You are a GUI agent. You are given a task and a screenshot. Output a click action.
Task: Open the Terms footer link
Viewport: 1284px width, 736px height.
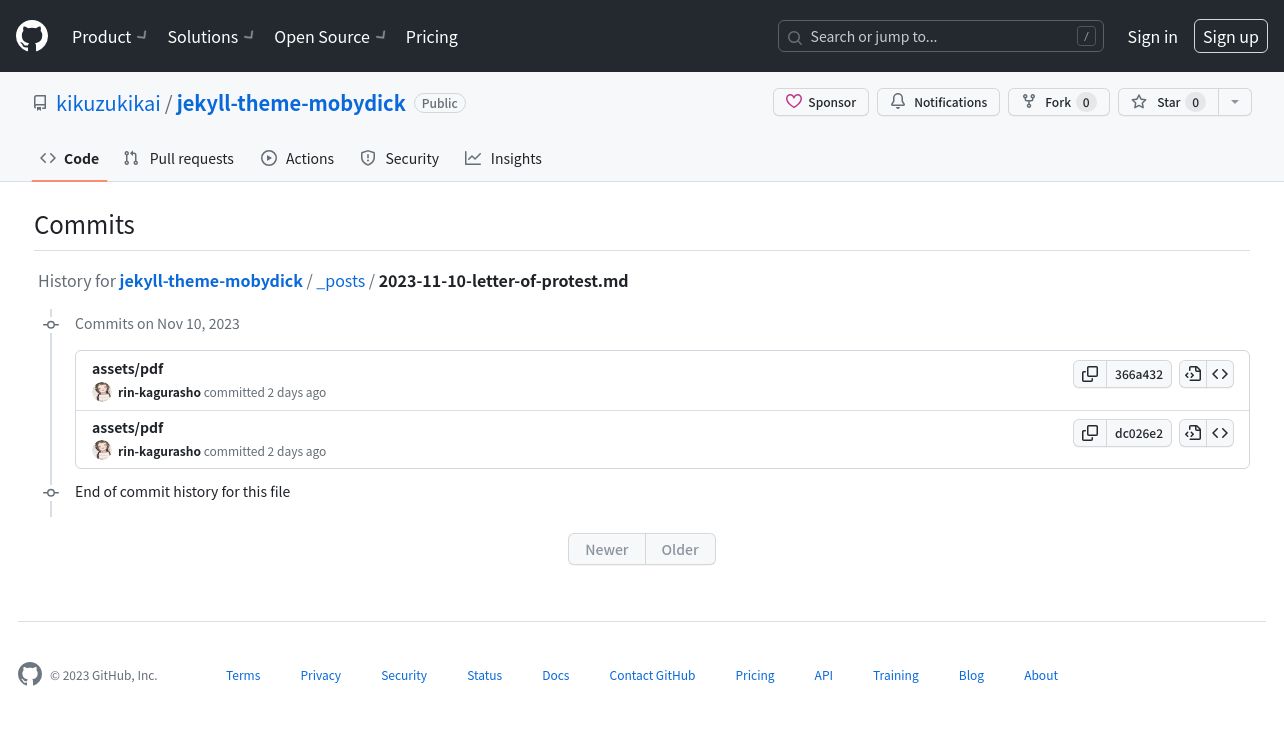click(243, 675)
